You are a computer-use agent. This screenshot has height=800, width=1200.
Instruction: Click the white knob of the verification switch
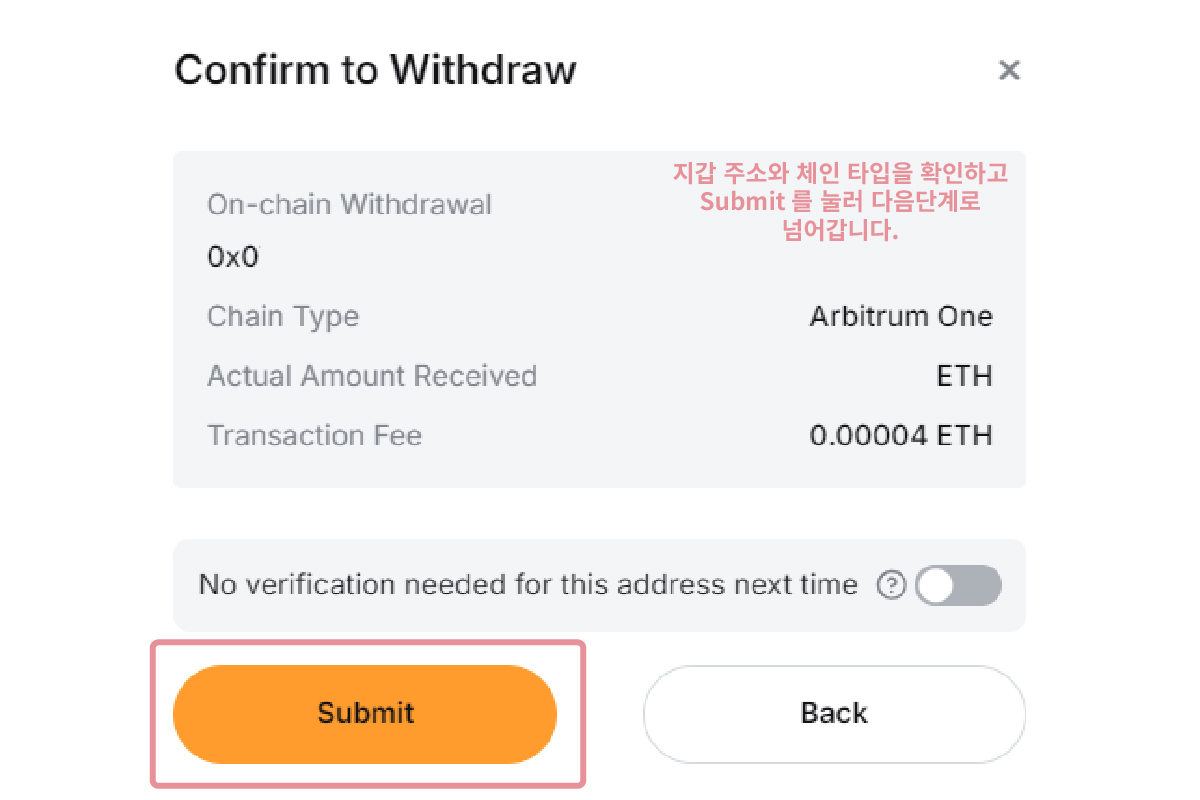(937, 585)
